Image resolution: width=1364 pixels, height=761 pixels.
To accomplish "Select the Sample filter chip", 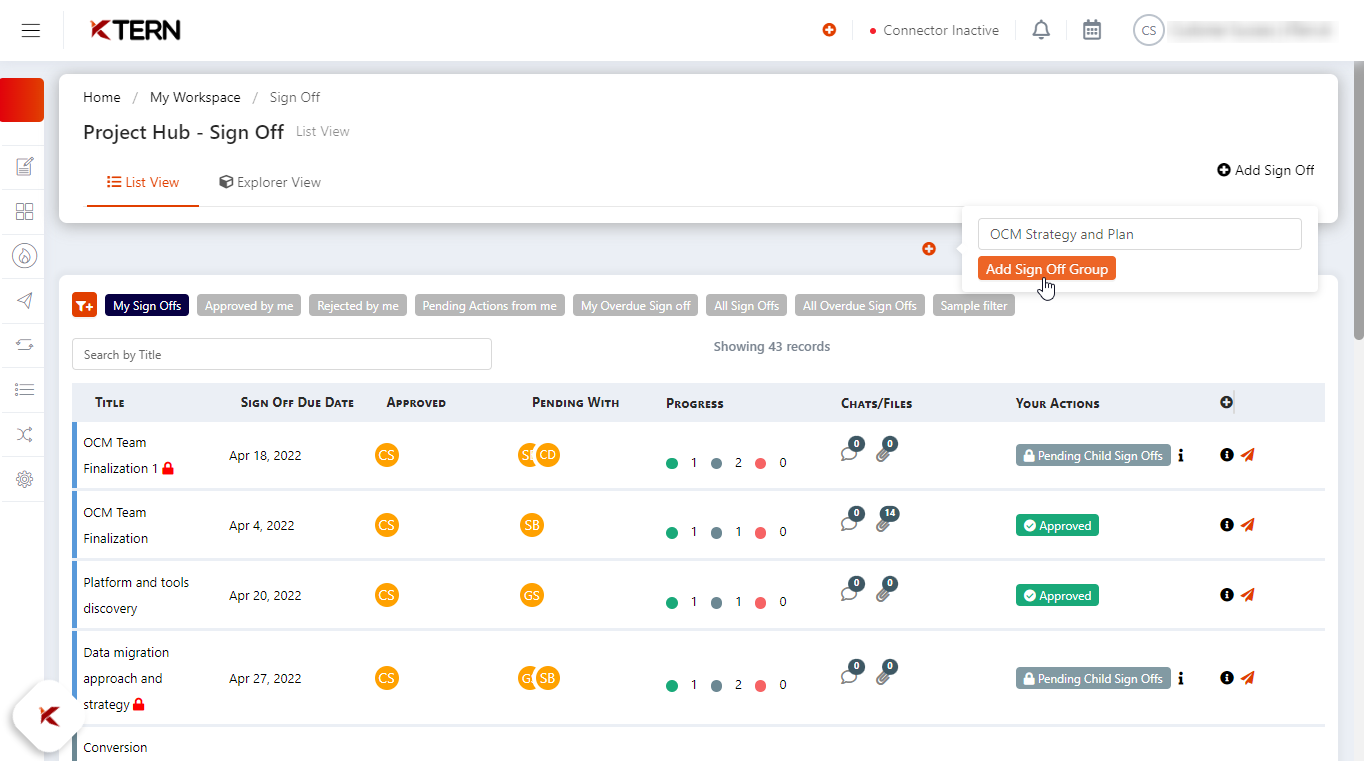I will [974, 305].
